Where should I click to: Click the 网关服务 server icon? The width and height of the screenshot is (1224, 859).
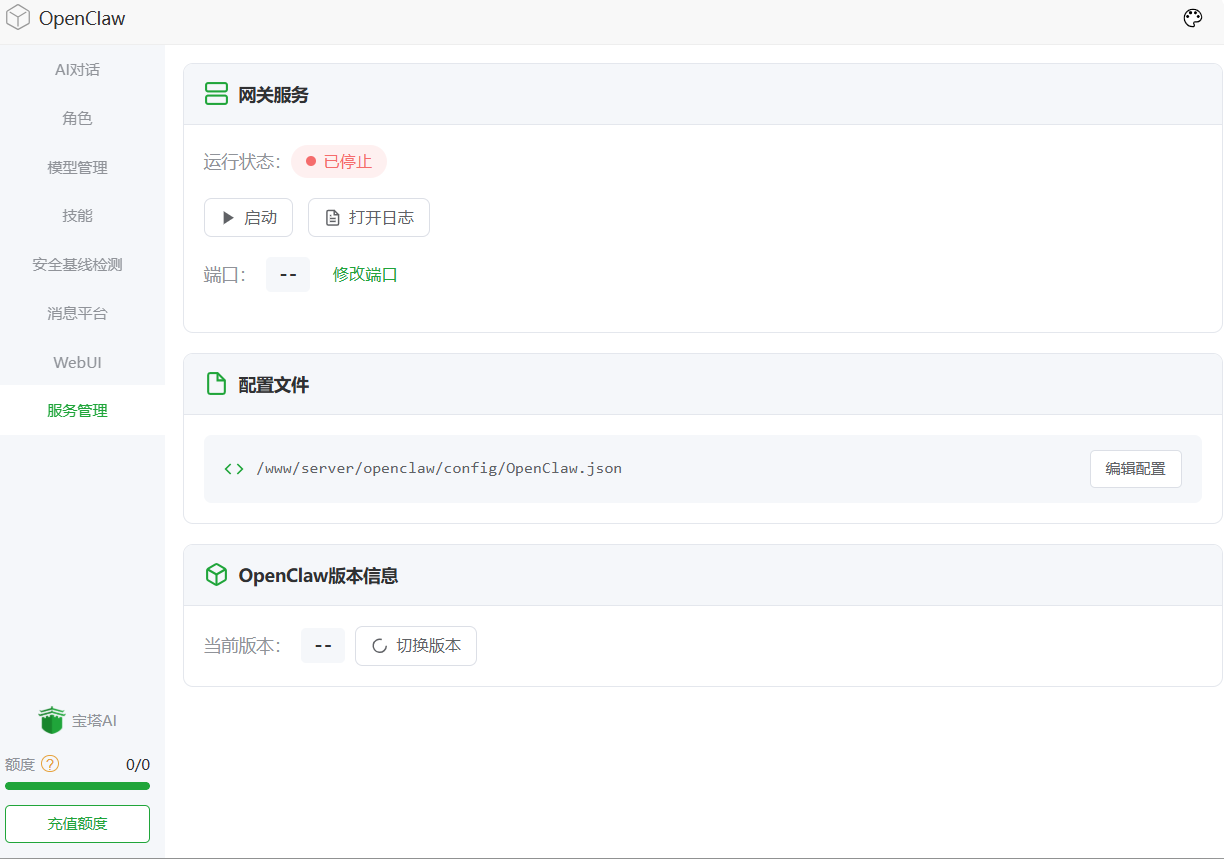point(216,95)
